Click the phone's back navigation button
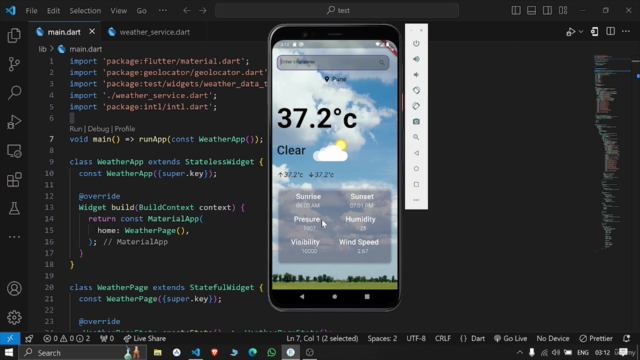This screenshot has width=640, height=360. (x=302, y=297)
